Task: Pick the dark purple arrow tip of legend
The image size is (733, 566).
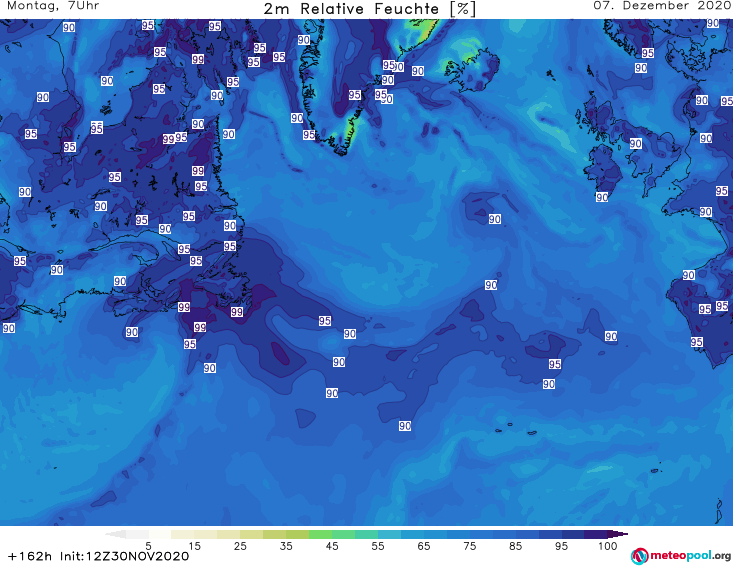Action: (619, 534)
